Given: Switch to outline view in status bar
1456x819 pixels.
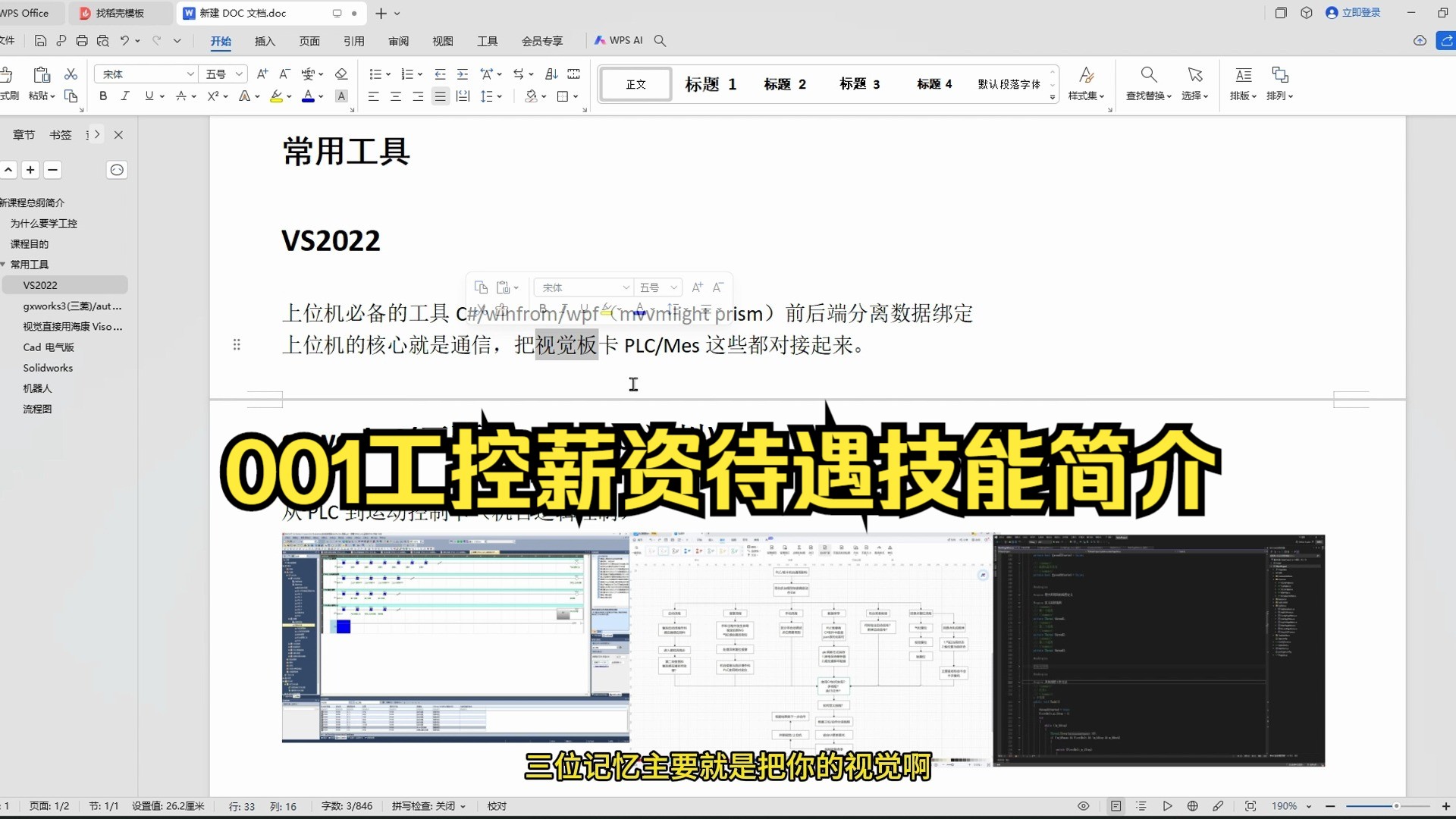Looking at the screenshot, I should [1141, 806].
